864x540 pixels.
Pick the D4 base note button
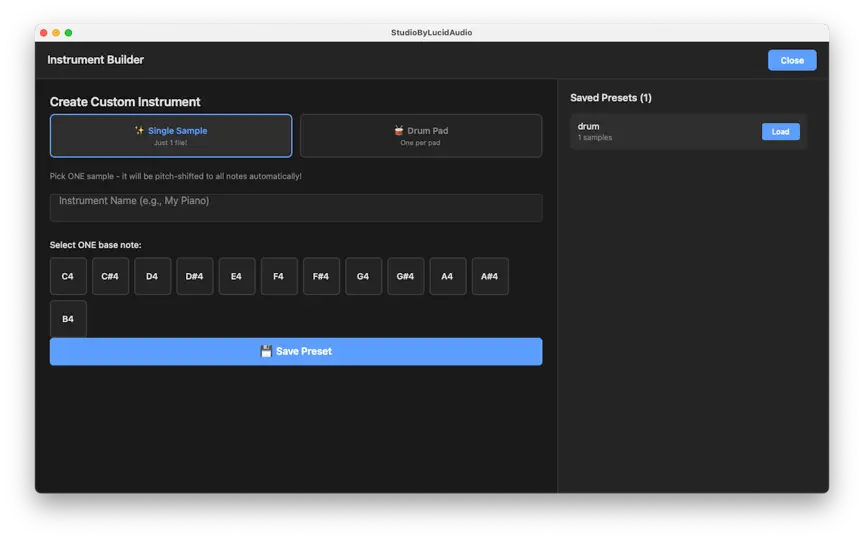tap(152, 276)
